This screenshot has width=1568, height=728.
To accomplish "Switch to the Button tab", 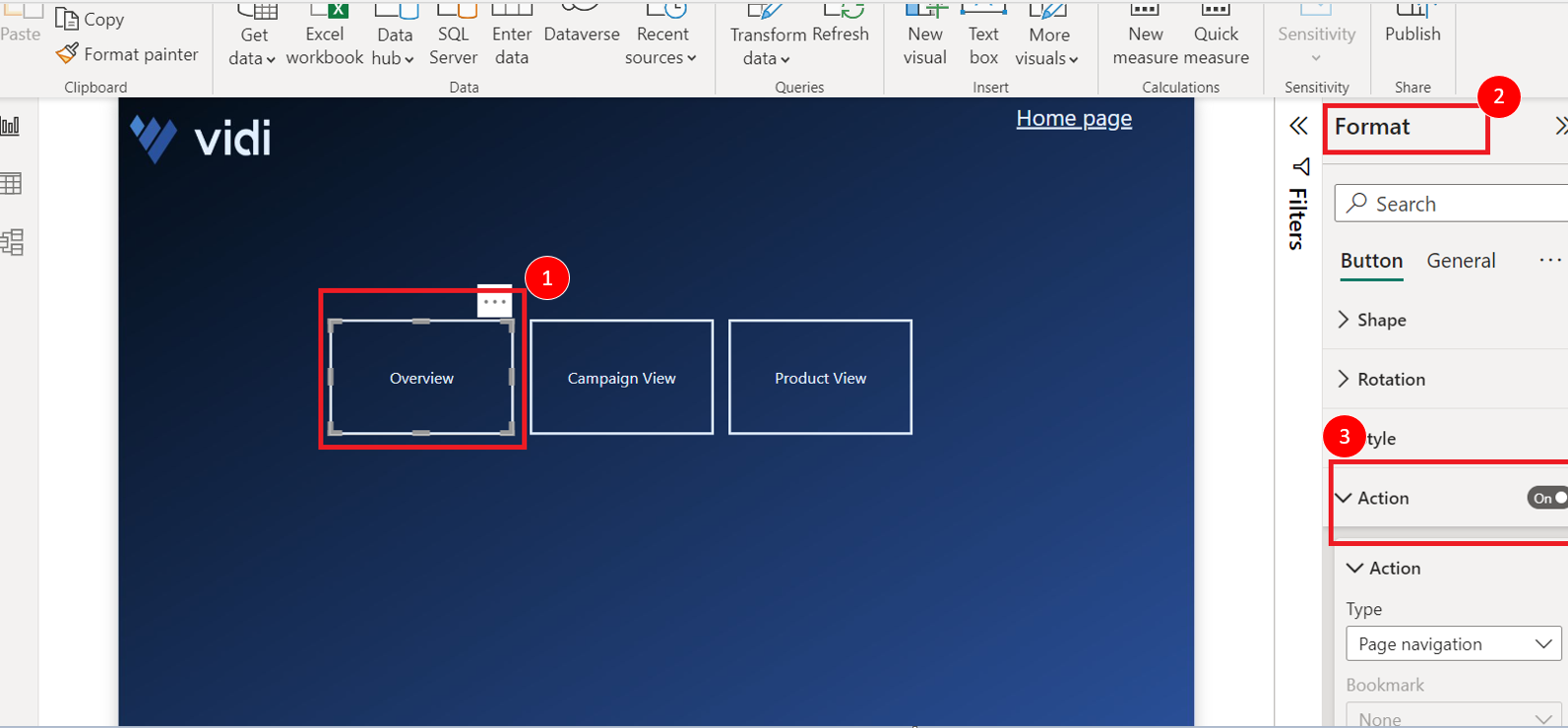I will tap(1371, 261).
